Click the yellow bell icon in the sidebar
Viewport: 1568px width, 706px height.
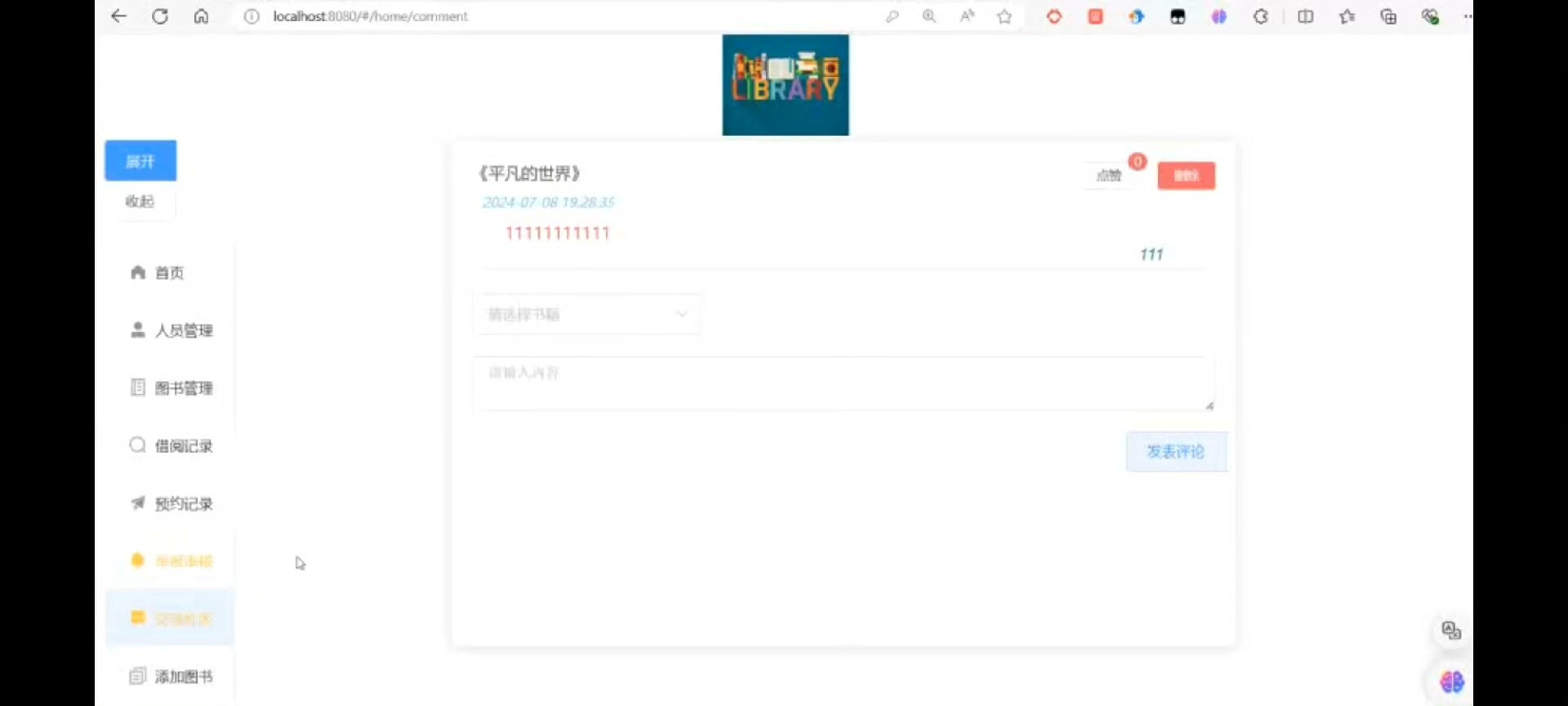point(138,560)
